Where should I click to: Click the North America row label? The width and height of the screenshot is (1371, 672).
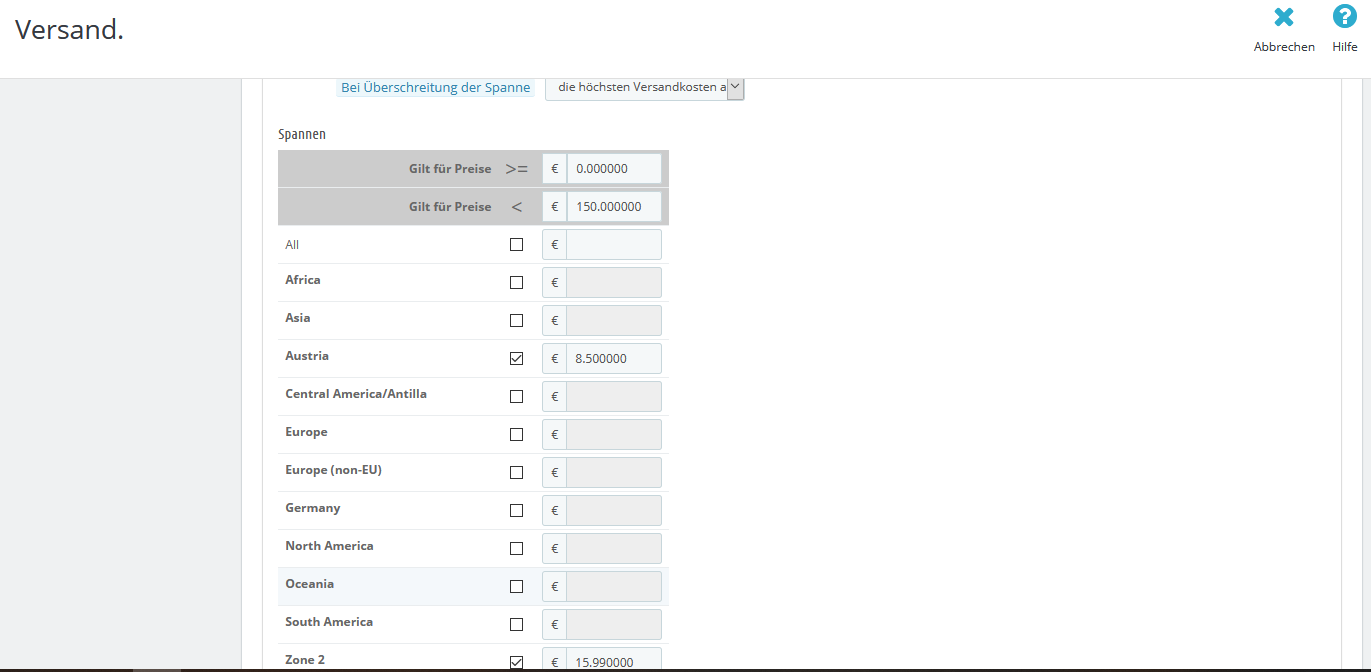[x=329, y=546]
